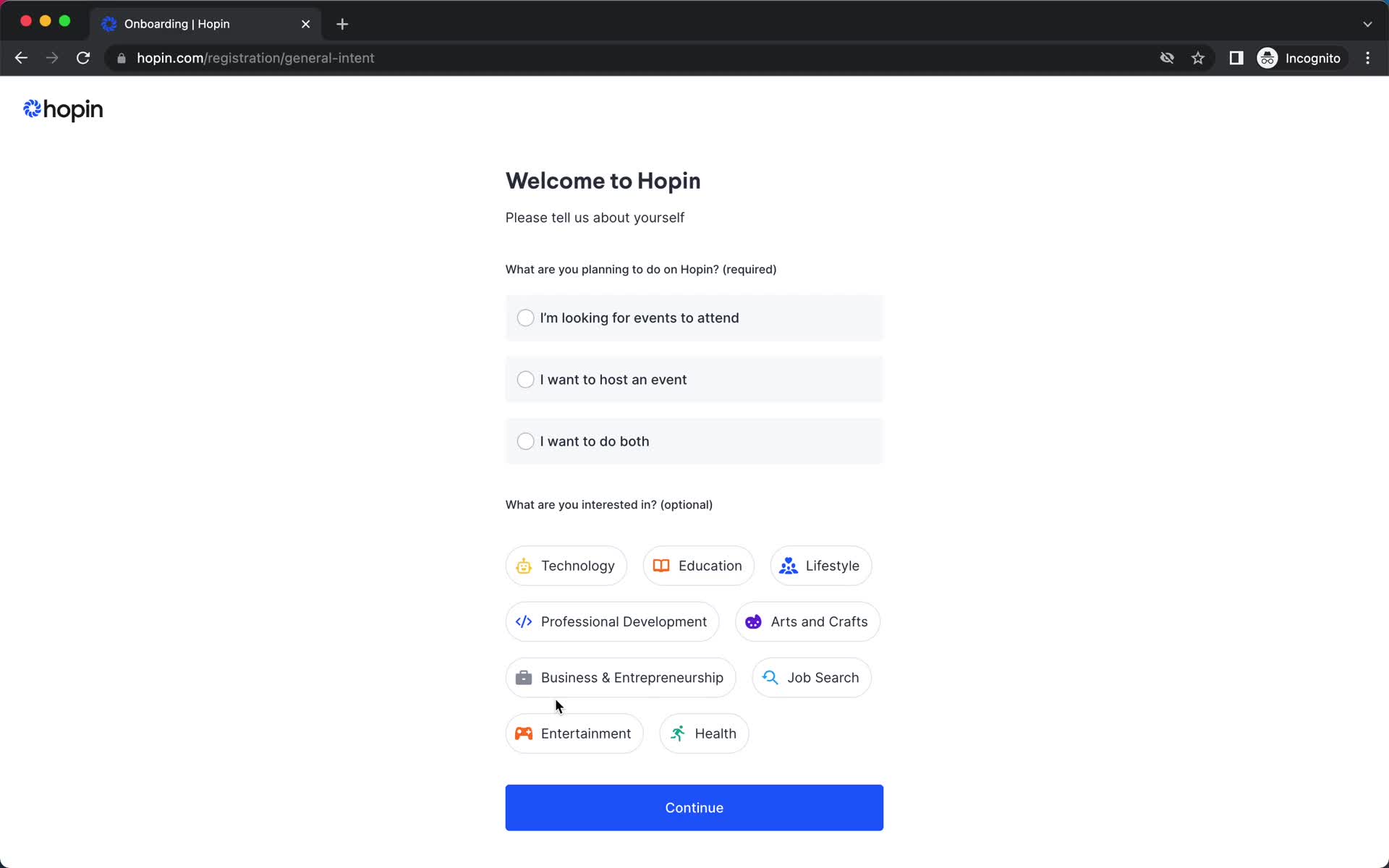1389x868 pixels.
Task: Open the browser side panel
Action: [1236, 58]
